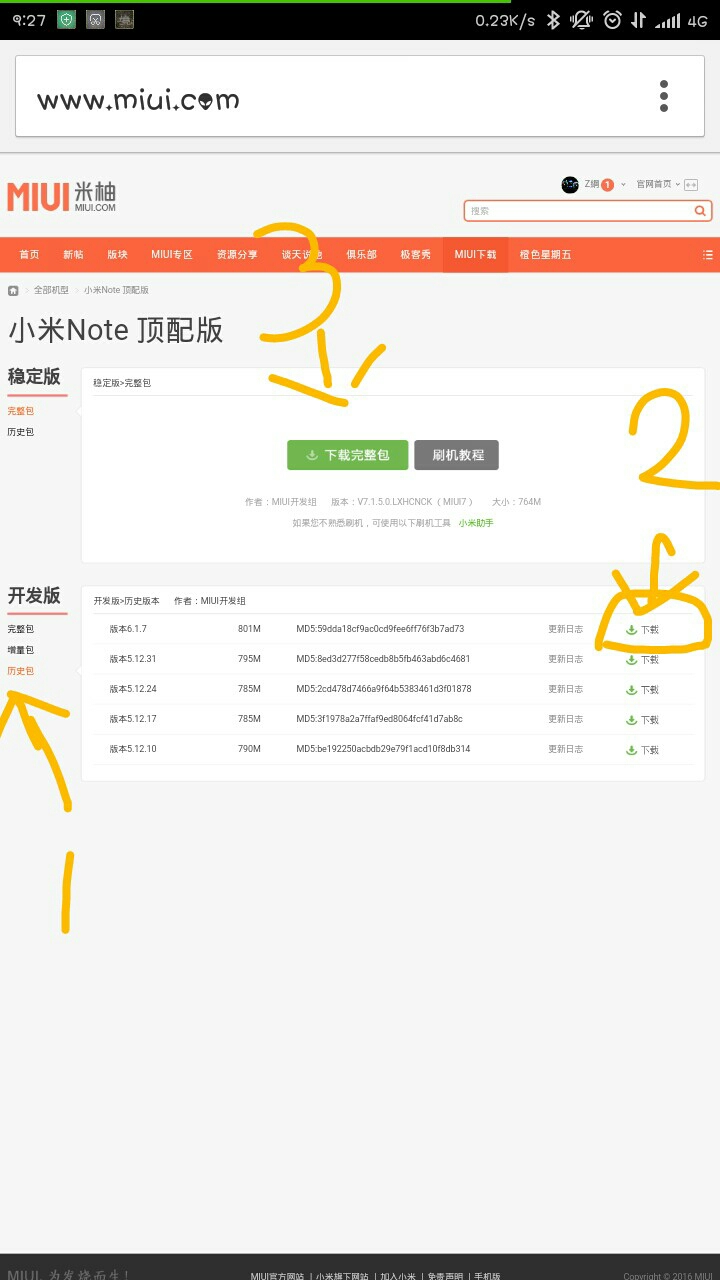Open 更新日志 for version 5.12.24
Screen dimensions: 720x1280
coord(565,689)
